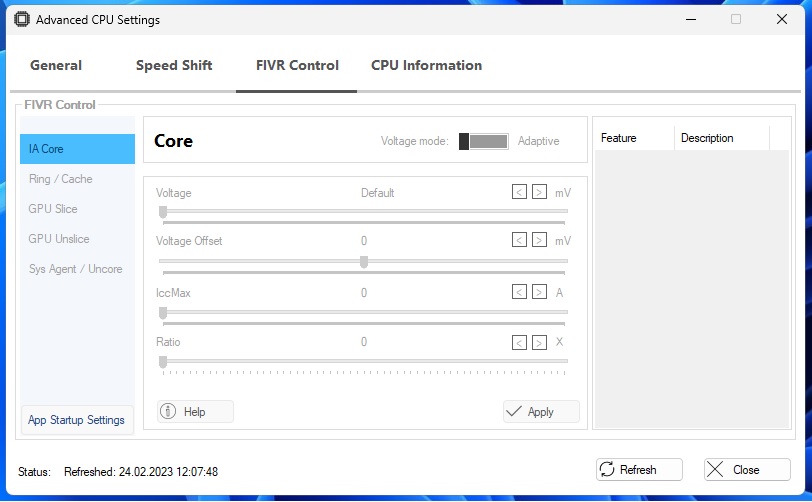
Task: Increase Voltage Offset with the right arrow
Action: (x=539, y=240)
